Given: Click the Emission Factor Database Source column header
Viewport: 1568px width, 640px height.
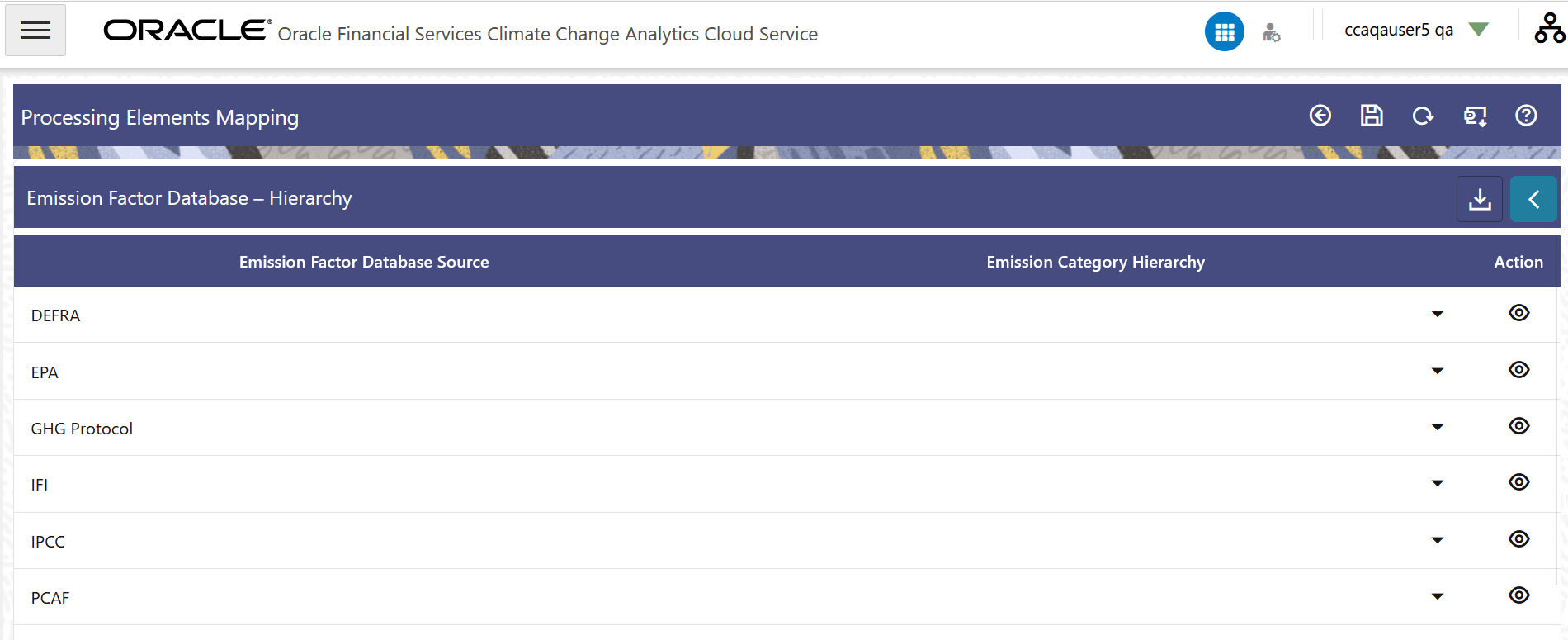Looking at the screenshot, I should coord(363,262).
